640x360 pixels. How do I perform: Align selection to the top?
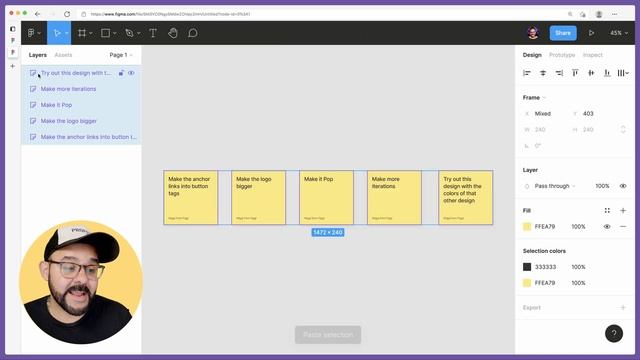point(575,73)
